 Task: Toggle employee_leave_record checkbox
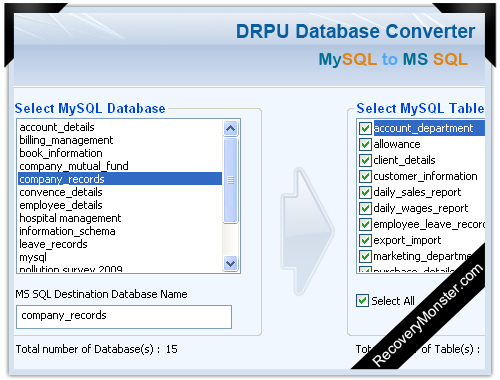coord(365,224)
